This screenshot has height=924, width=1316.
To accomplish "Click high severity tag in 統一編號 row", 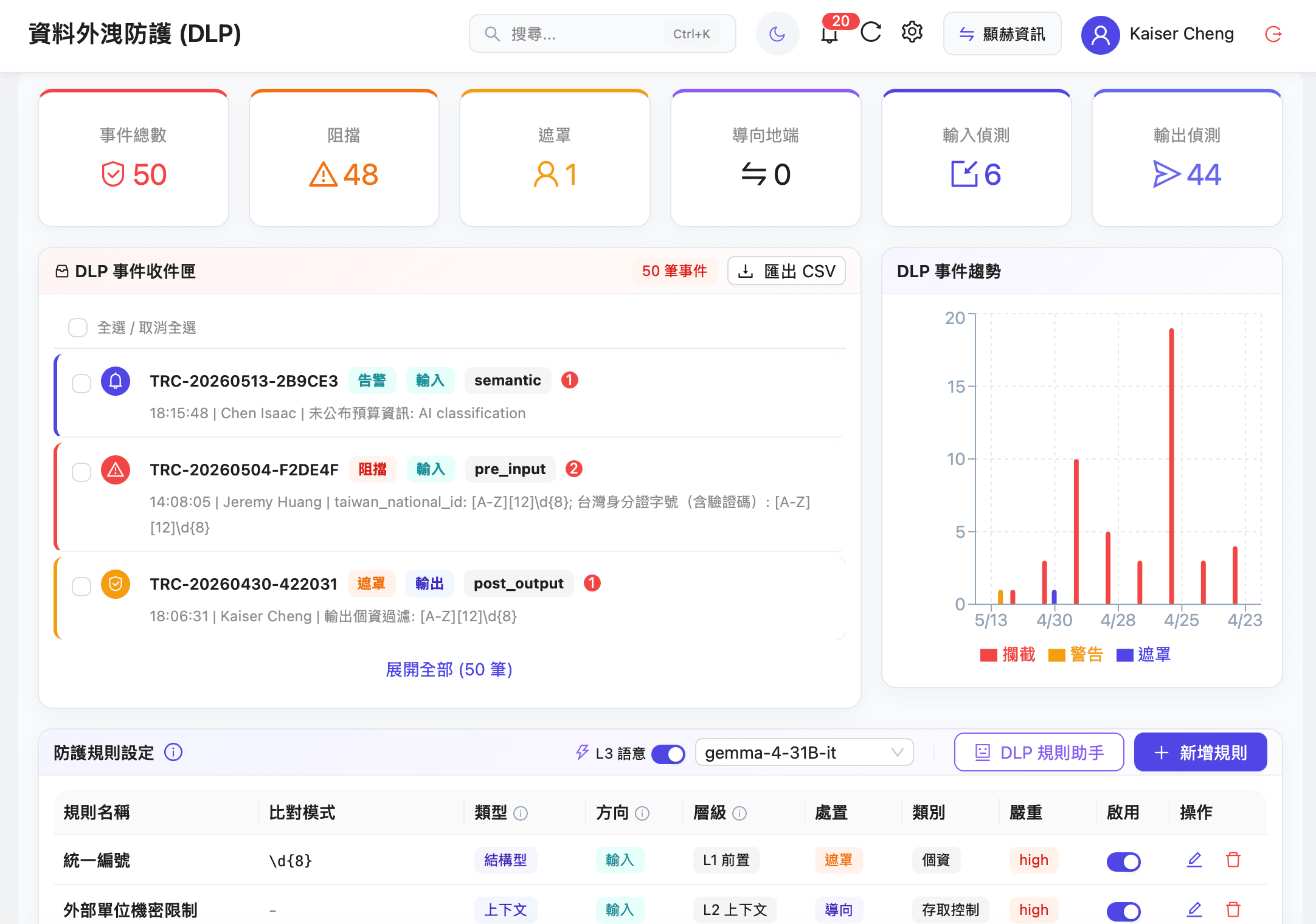I will point(1034,860).
